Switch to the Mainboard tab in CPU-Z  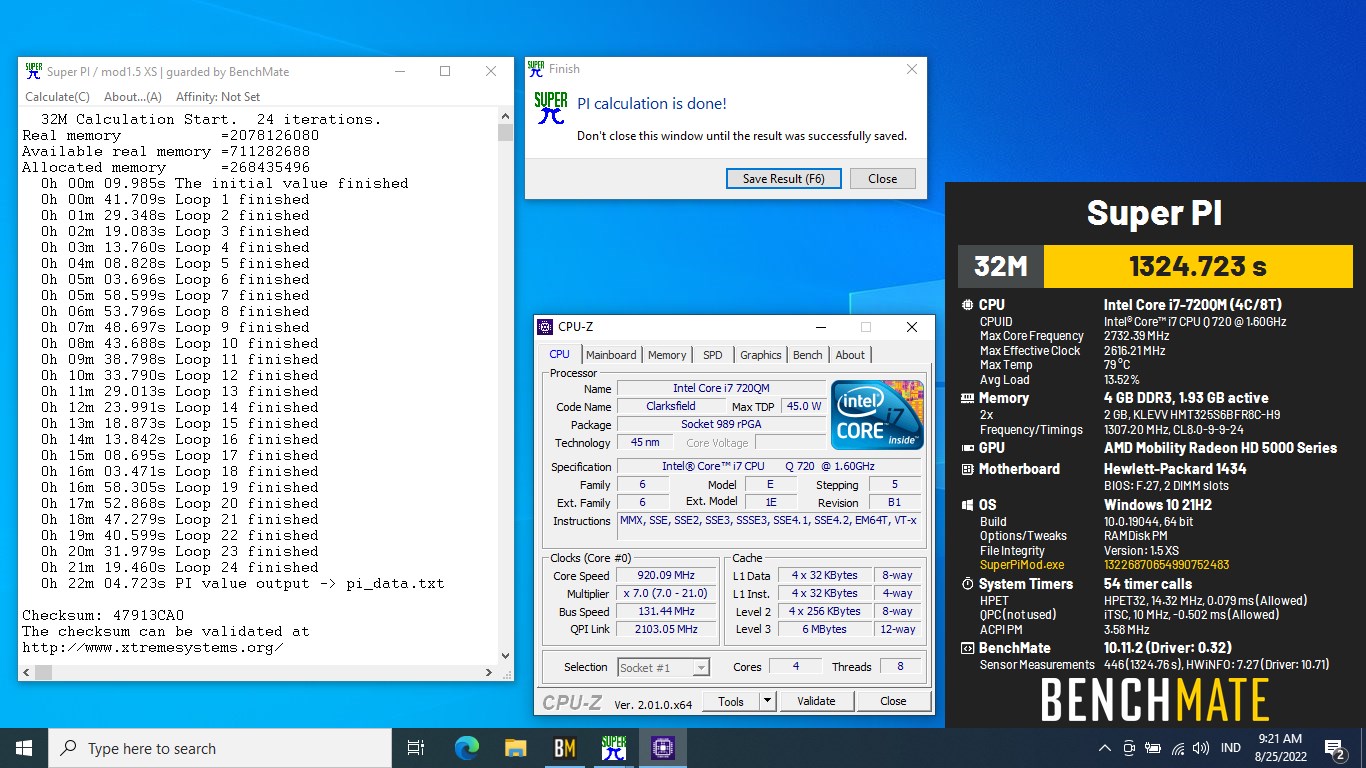pyautogui.click(x=611, y=355)
